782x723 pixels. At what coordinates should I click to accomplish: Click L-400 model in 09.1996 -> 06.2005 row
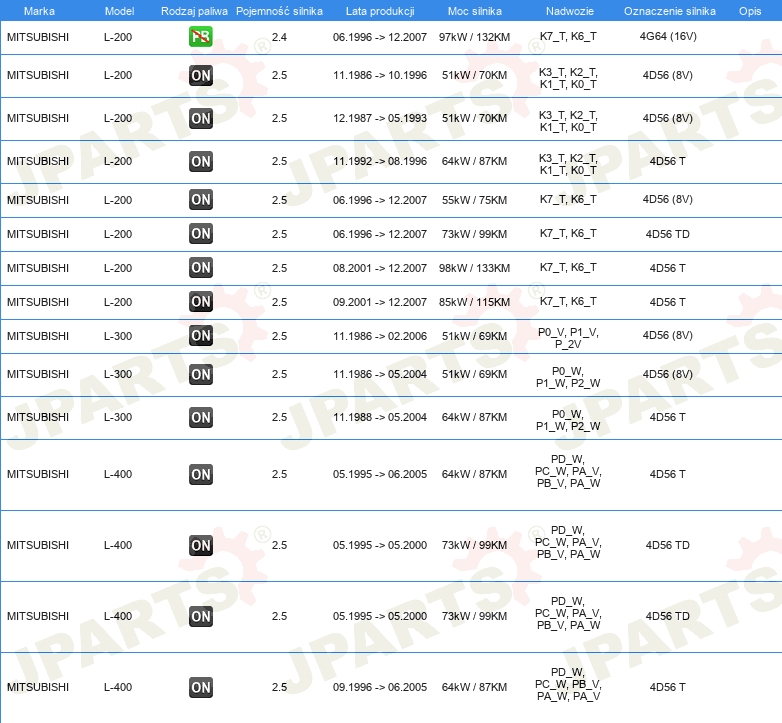tap(118, 687)
